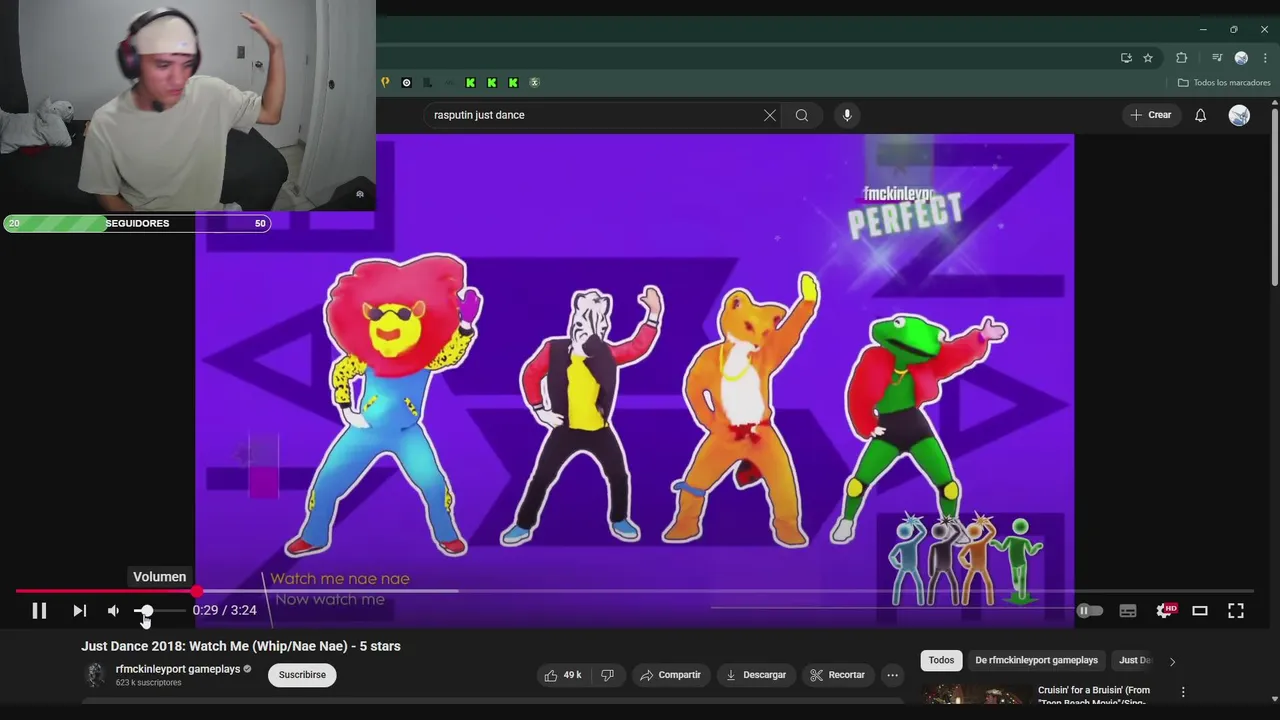This screenshot has height=720, width=1280.
Task: Start voice search with the microphone
Action: point(847,115)
